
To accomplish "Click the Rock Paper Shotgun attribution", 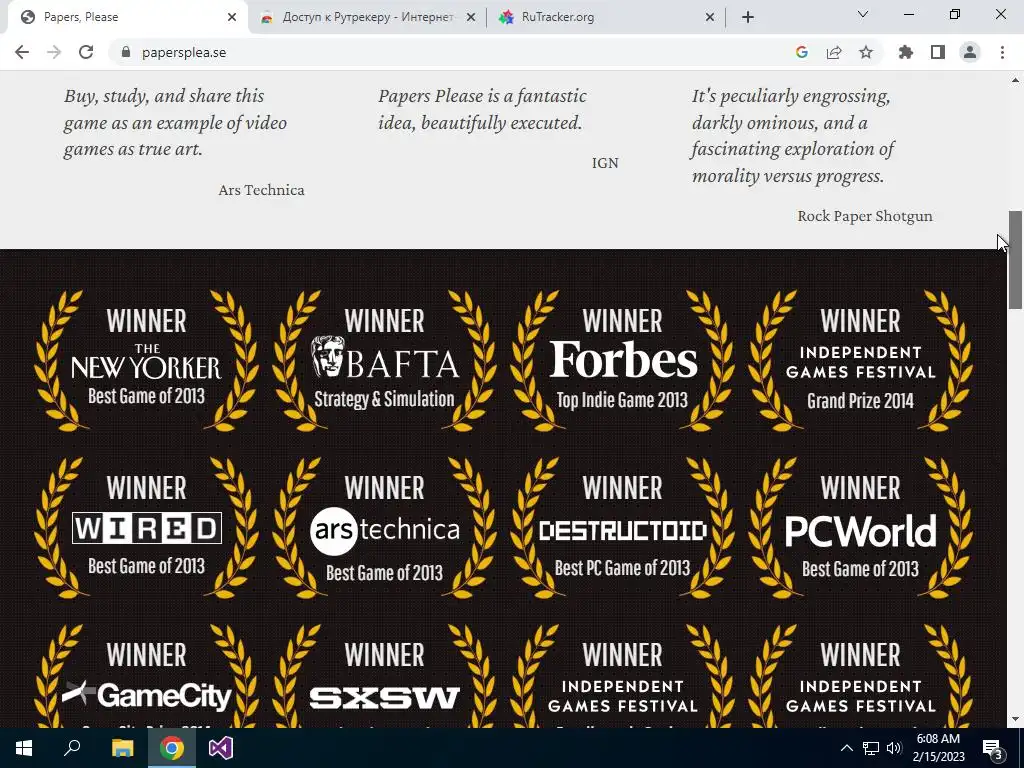I will (865, 216).
